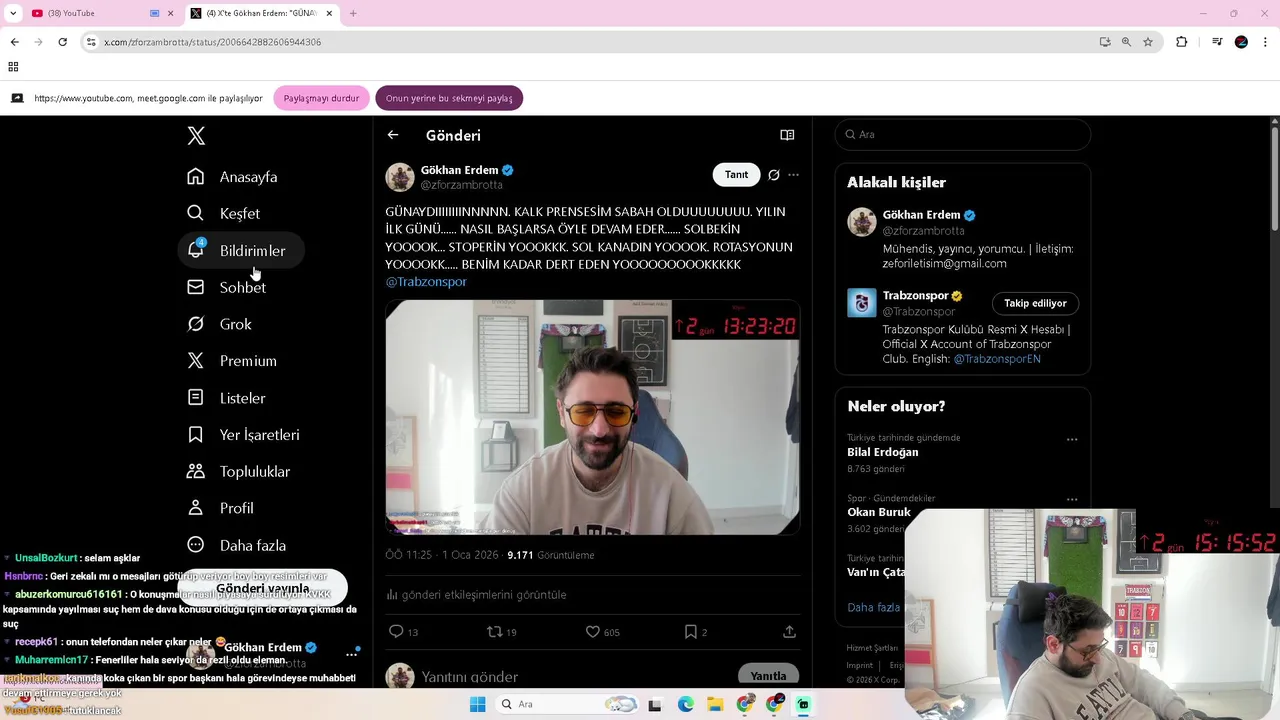Open @TrabzonsporEN link
This screenshot has height=720, width=1280.
pyautogui.click(x=997, y=359)
